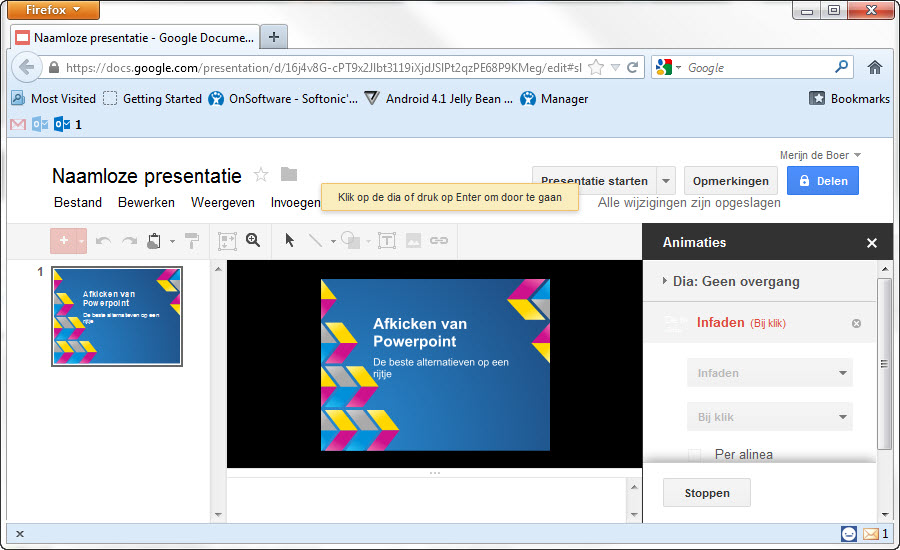Redo the last action

(x=129, y=241)
